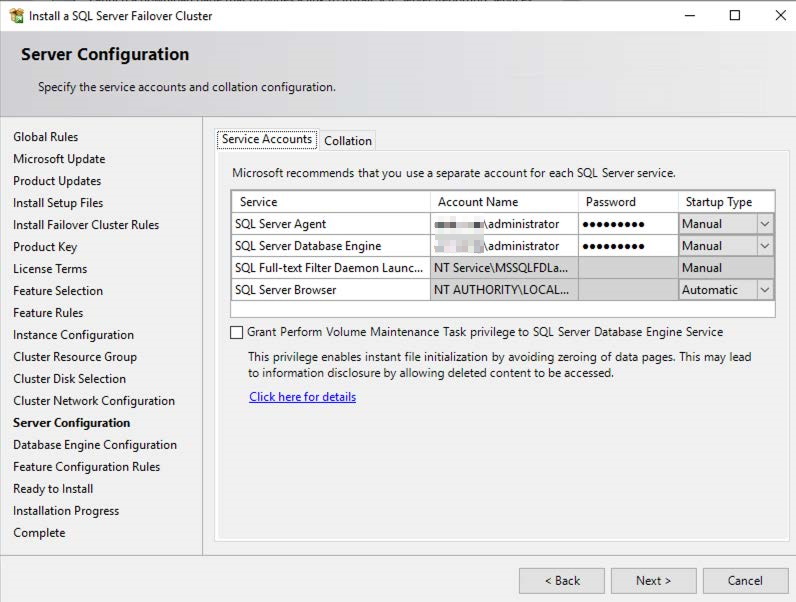Click NT Service\MSSQLFDLa... account cell
The height and width of the screenshot is (602, 796).
[504, 268]
